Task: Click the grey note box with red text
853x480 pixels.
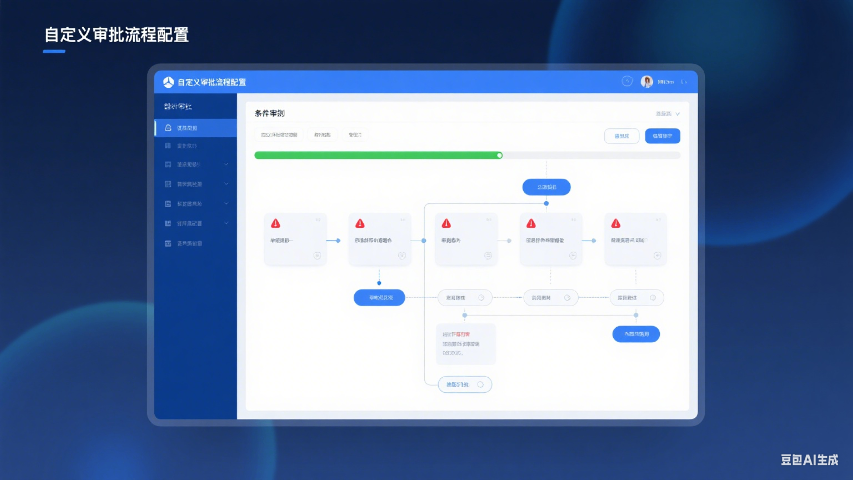Action: coord(466,344)
